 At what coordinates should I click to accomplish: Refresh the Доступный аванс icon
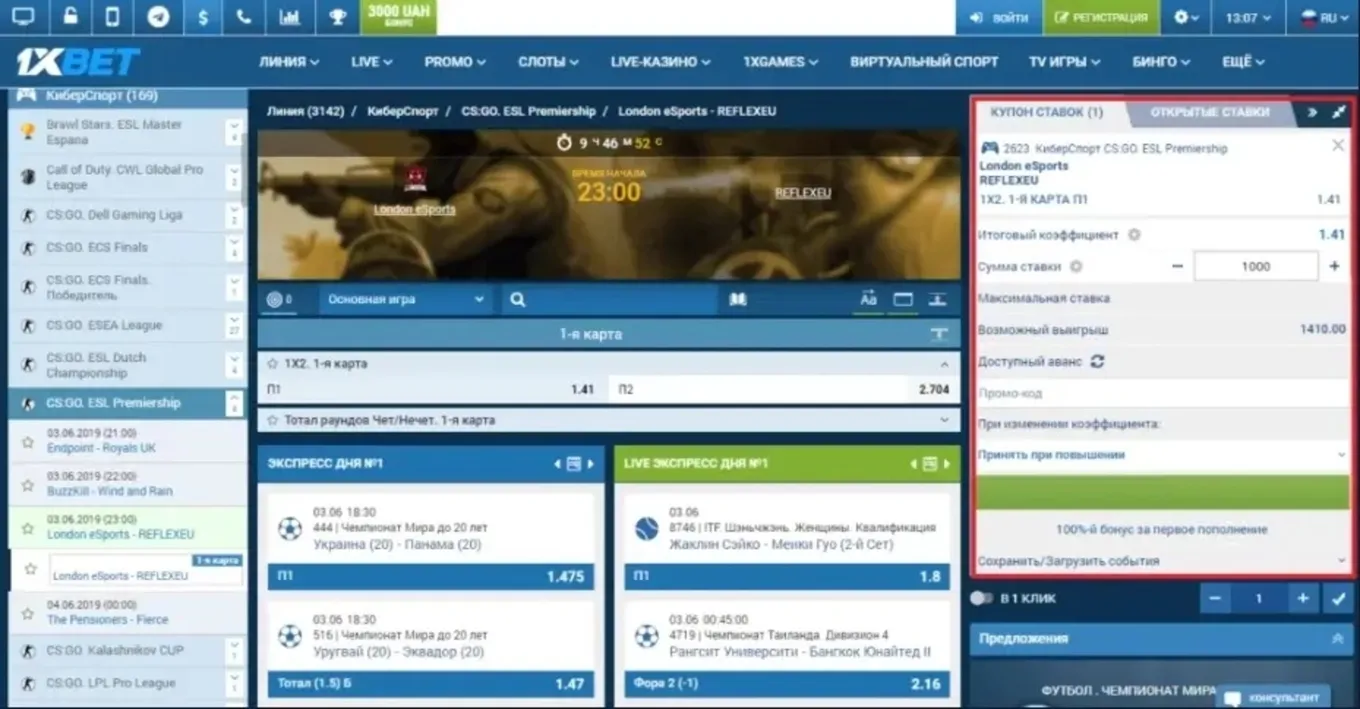1097,361
